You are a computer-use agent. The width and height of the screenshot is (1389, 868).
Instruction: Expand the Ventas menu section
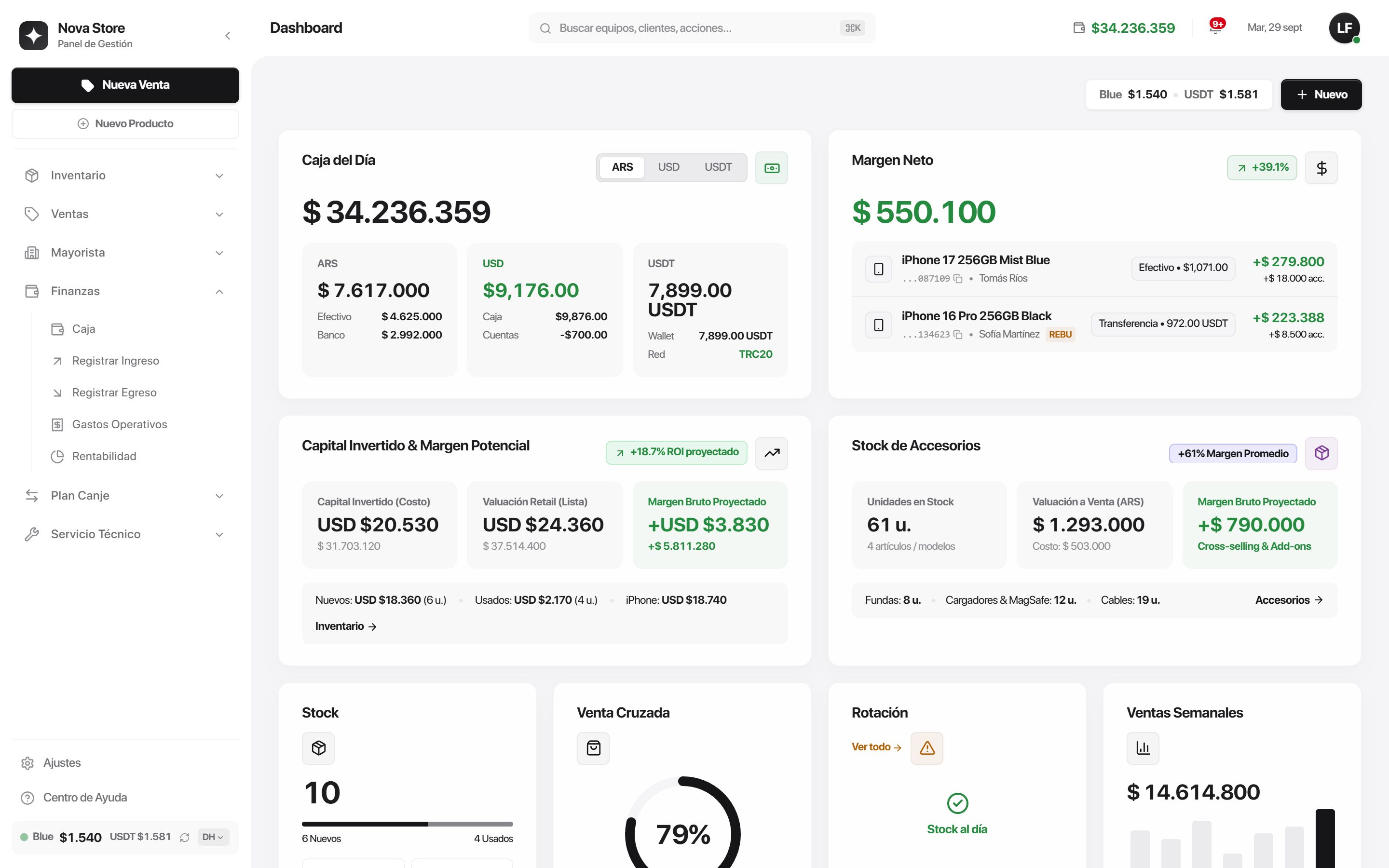(125, 214)
